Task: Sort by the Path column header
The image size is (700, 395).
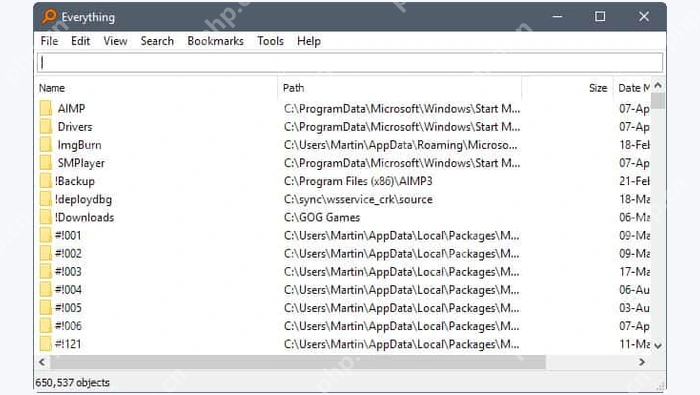Action: point(400,88)
